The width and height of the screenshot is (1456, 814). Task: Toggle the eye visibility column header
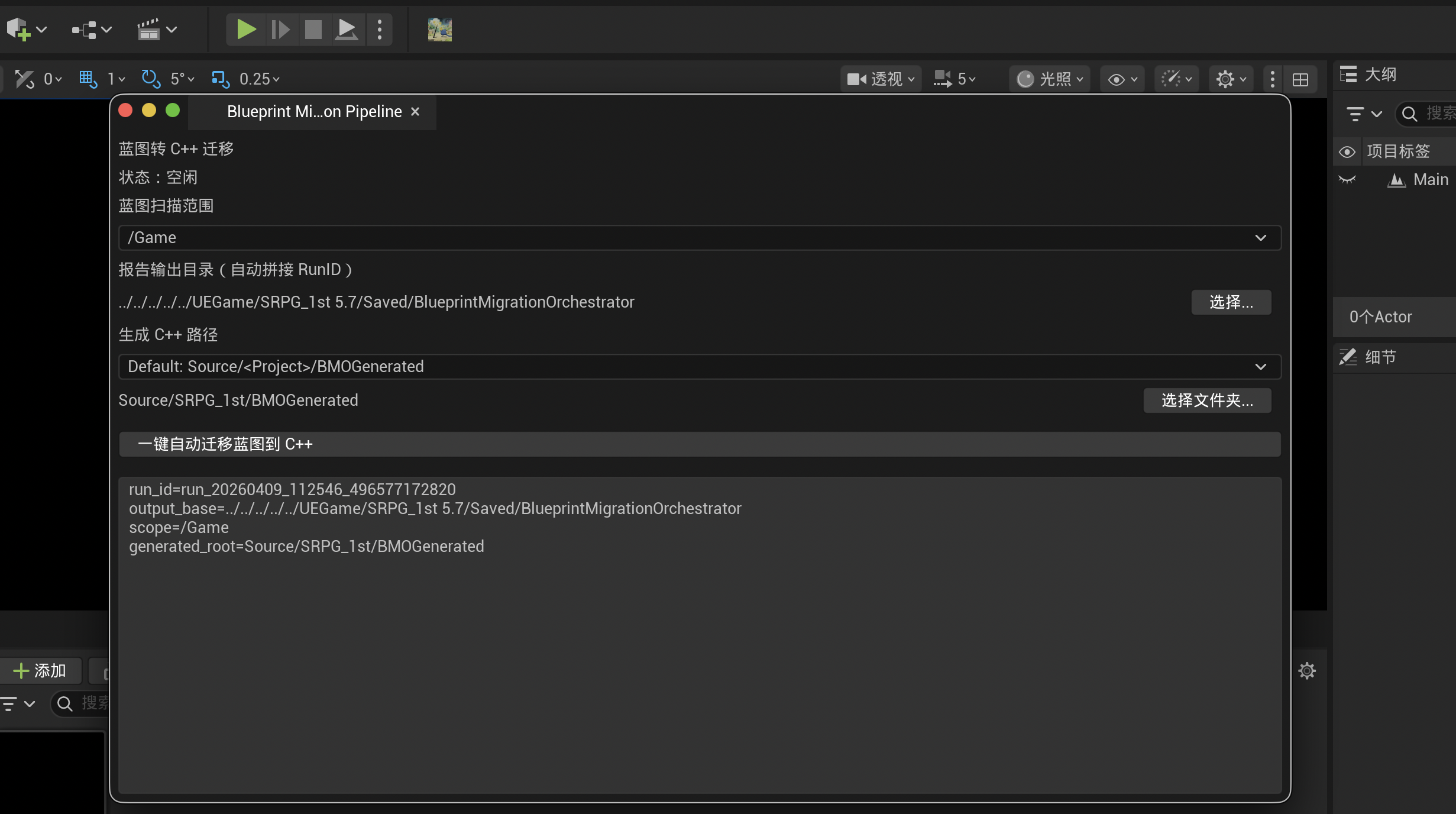tap(1347, 151)
